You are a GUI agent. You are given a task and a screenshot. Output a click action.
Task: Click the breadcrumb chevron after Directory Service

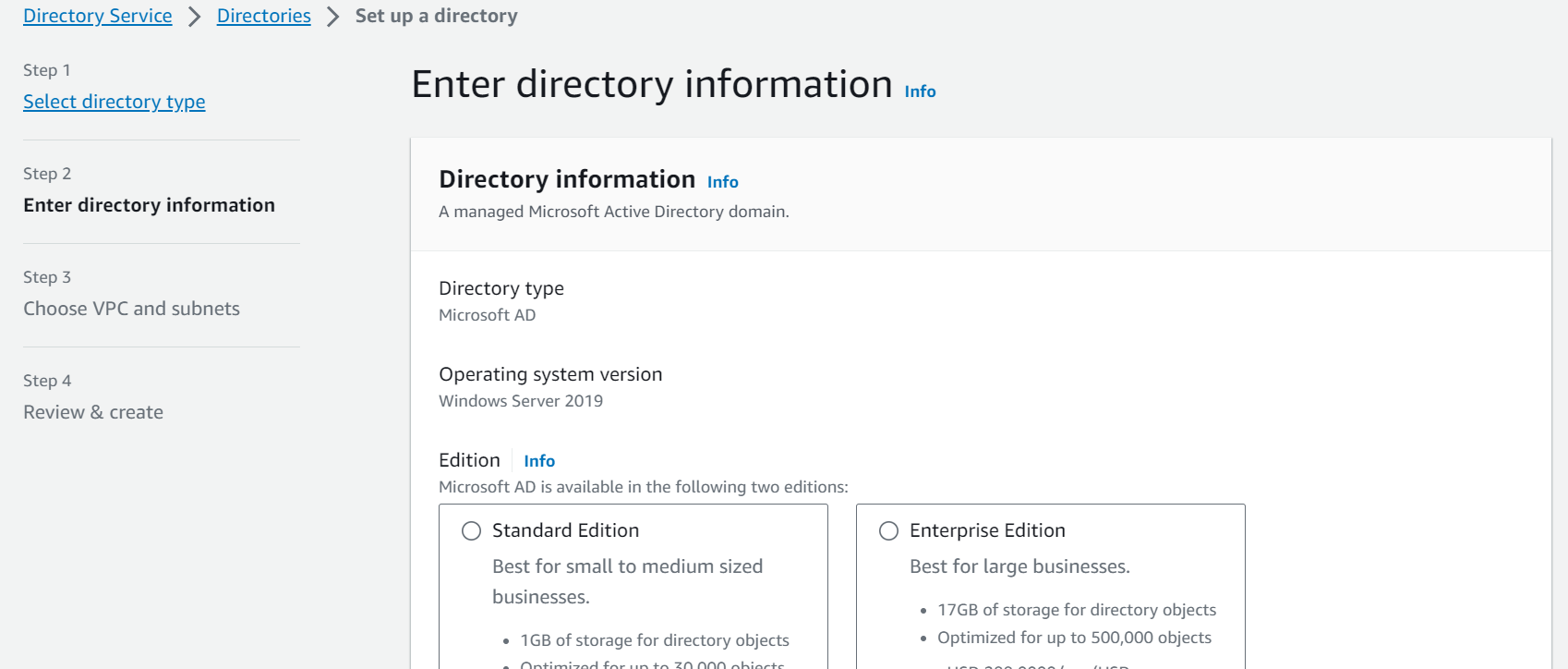[x=195, y=17]
